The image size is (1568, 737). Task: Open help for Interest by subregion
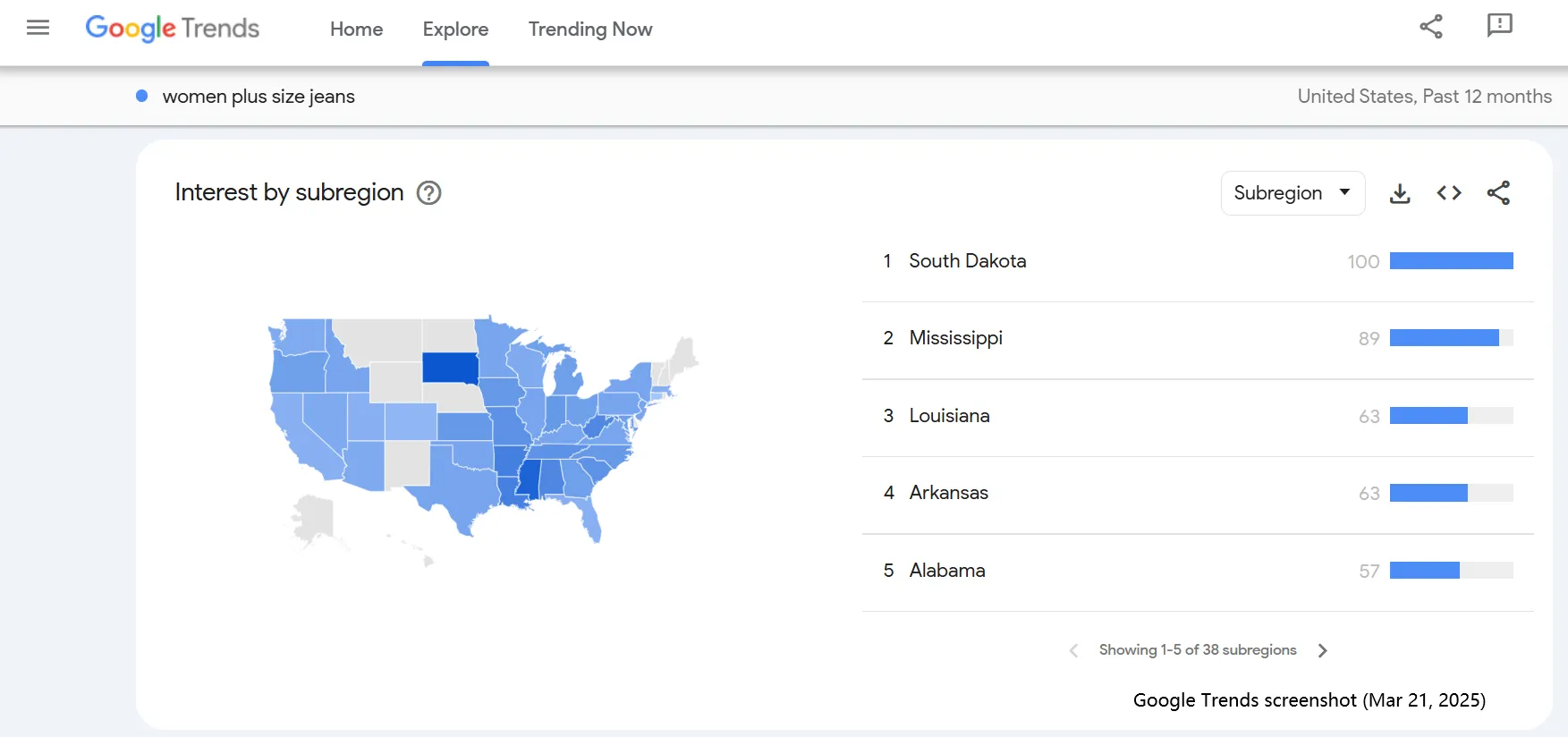click(429, 193)
